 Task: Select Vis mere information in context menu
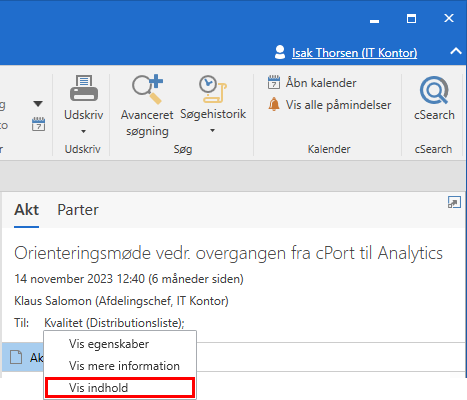pyautogui.click(x=120, y=366)
